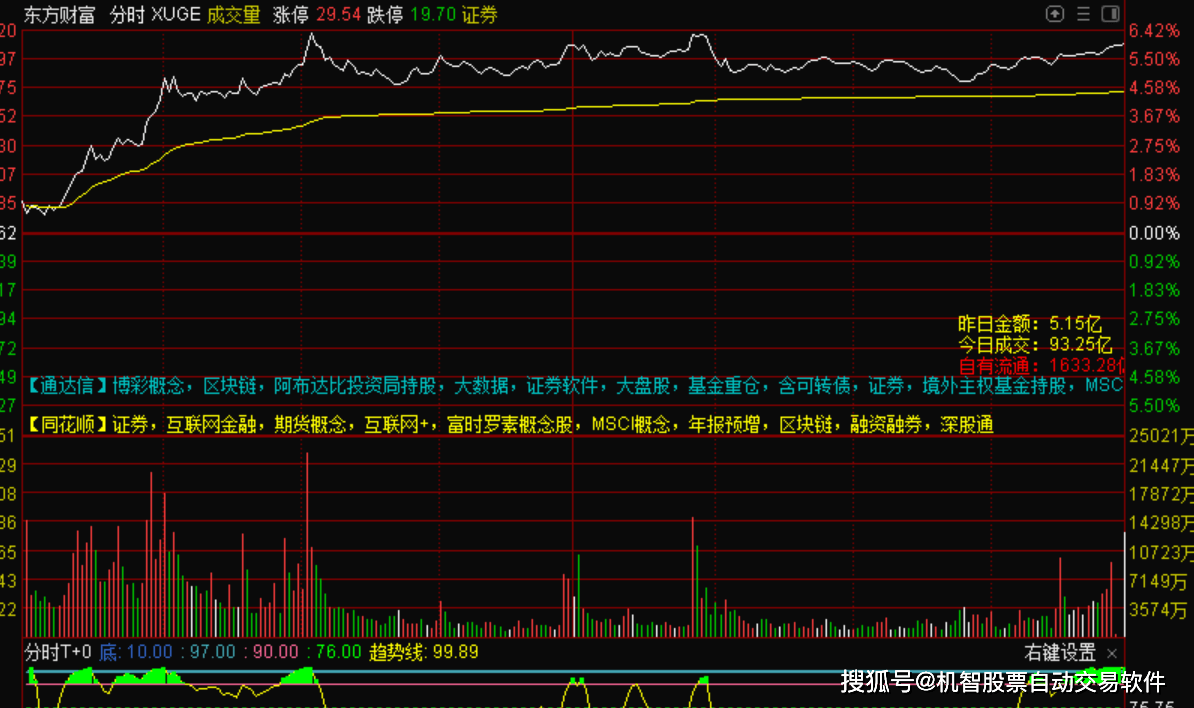1194x708 pixels.
Task: Click the 成交量 indicator label
Action: (233, 14)
